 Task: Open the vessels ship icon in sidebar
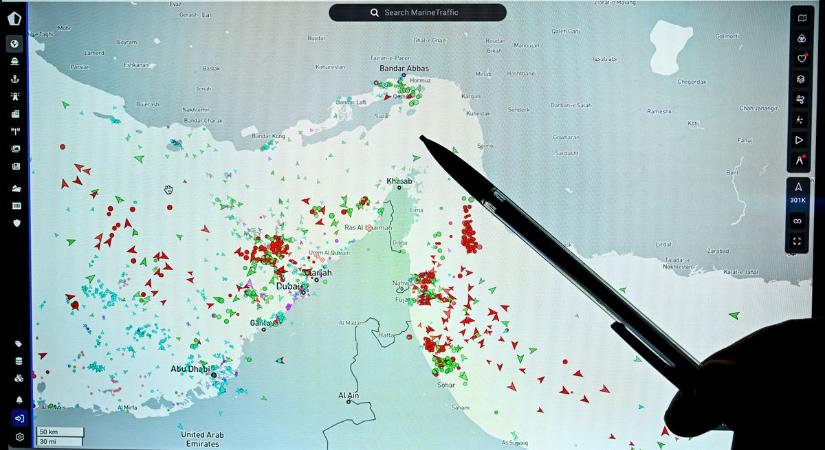15,62
